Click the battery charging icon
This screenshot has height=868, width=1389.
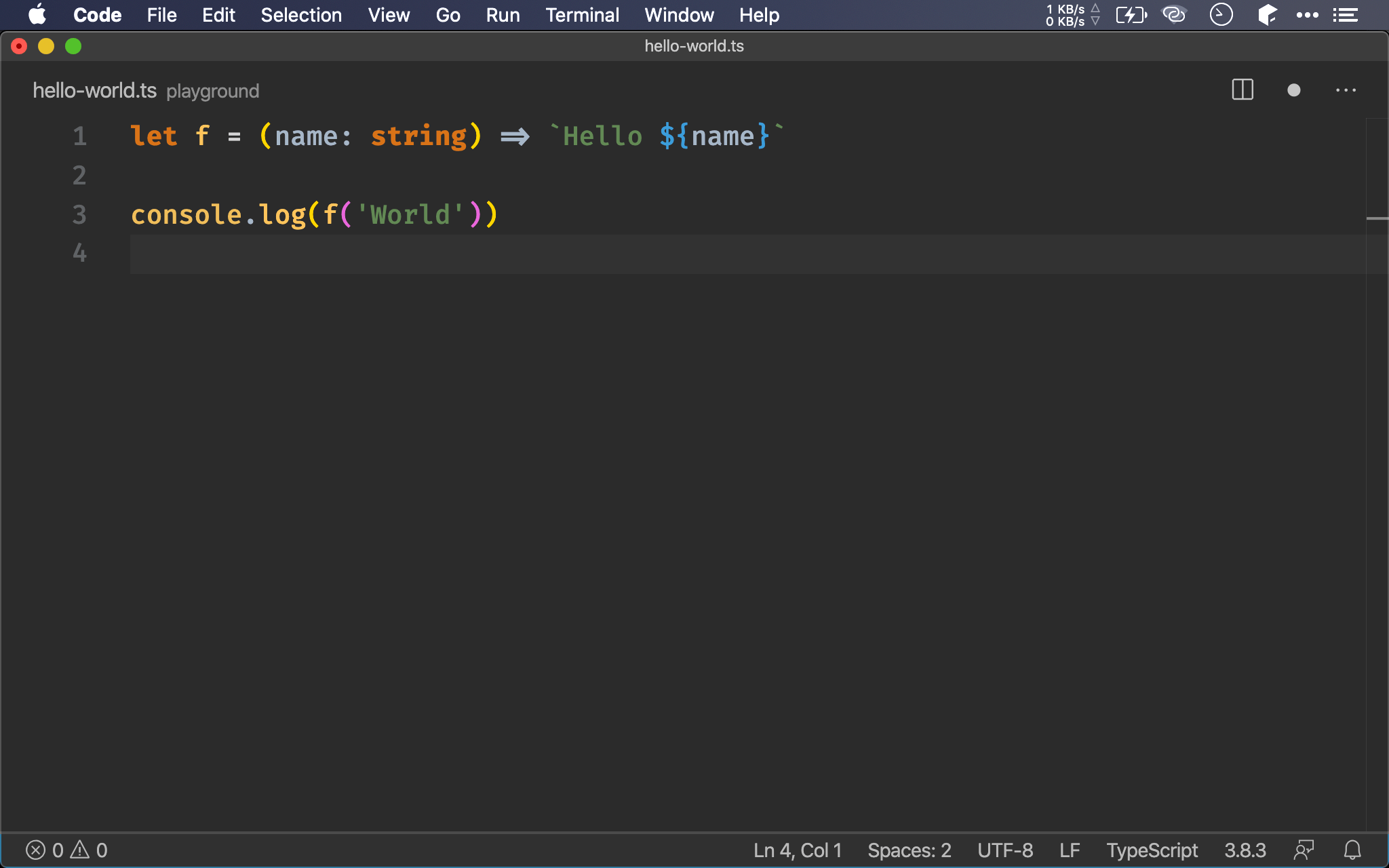[1131, 15]
